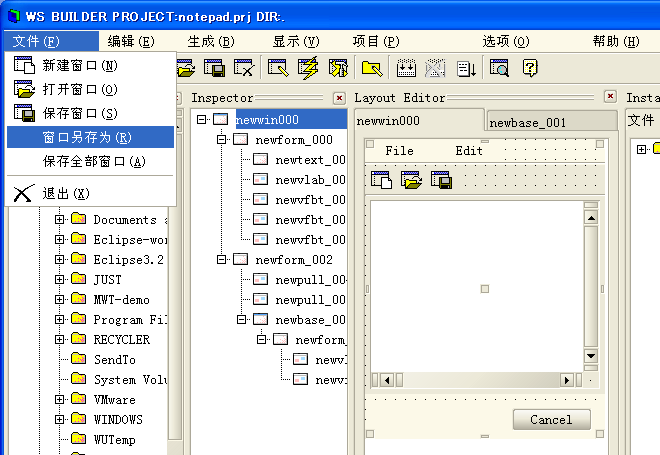The width and height of the screenshot is (660, 455).
Task: Click the open folder icon in Layout Editor toolbar
Action: tap(411, 180)
